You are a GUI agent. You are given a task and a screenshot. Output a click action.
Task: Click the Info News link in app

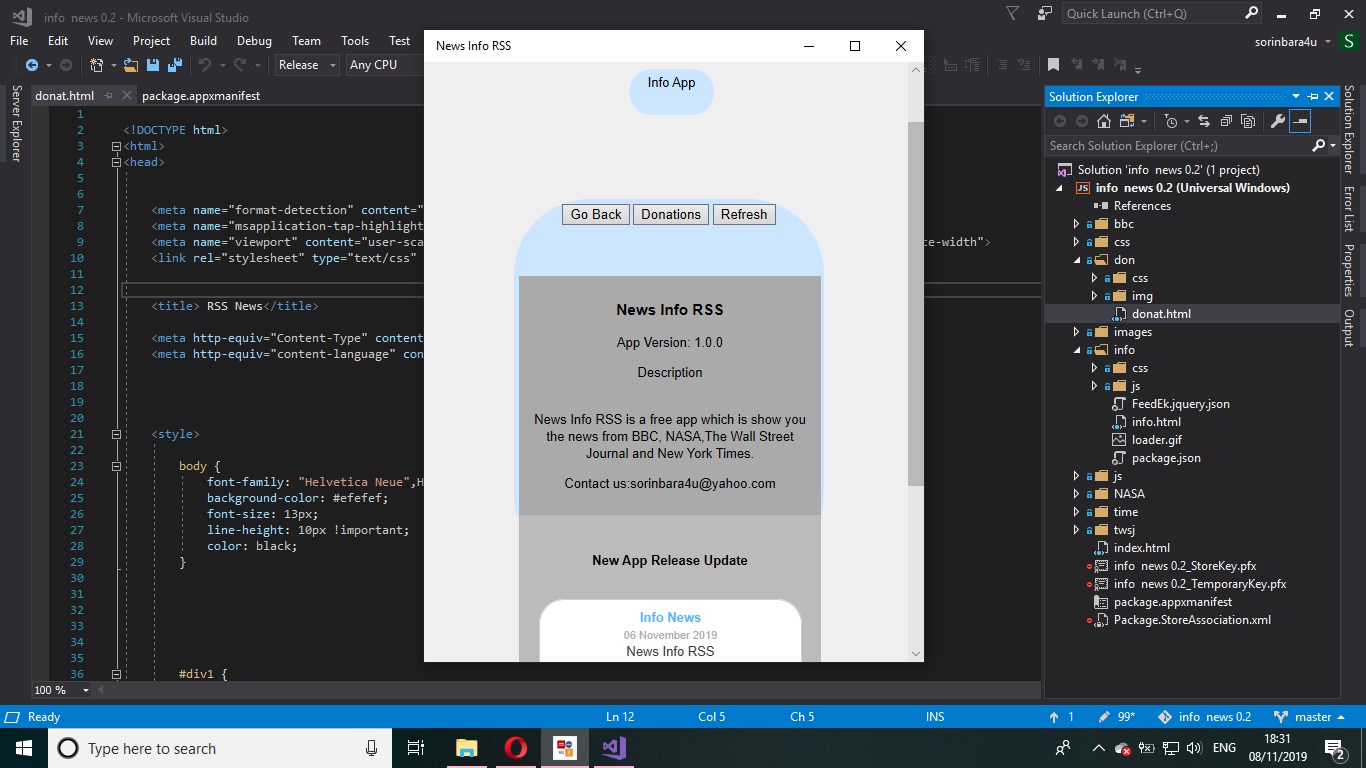(670, 617)
